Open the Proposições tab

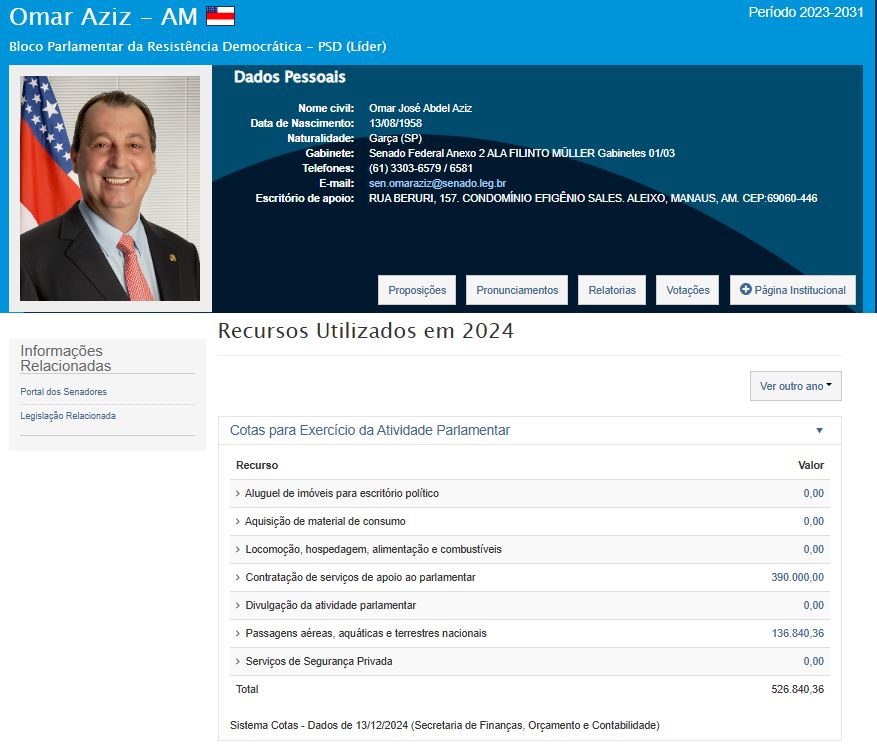(x=417, y=290)
